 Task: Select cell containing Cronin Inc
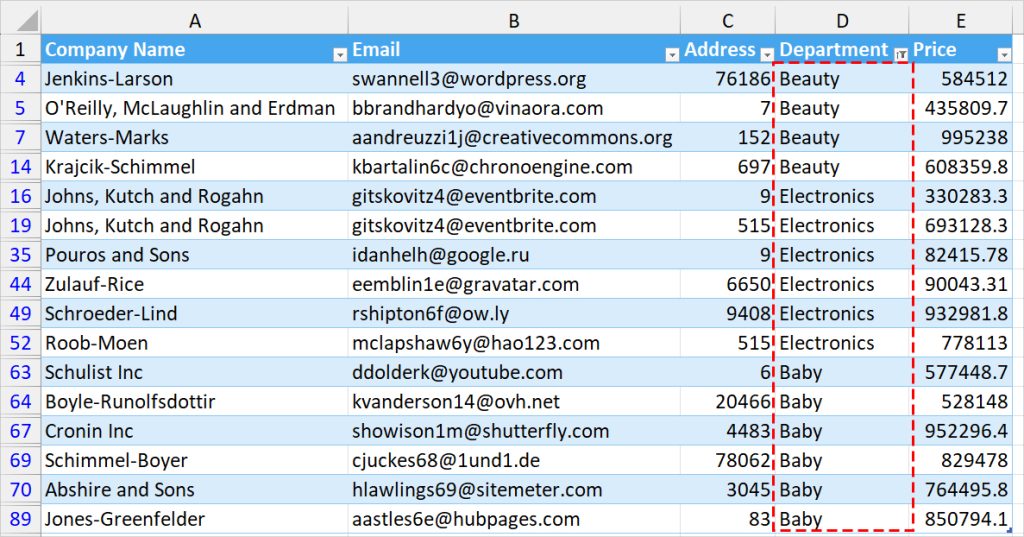coord(195,431)
